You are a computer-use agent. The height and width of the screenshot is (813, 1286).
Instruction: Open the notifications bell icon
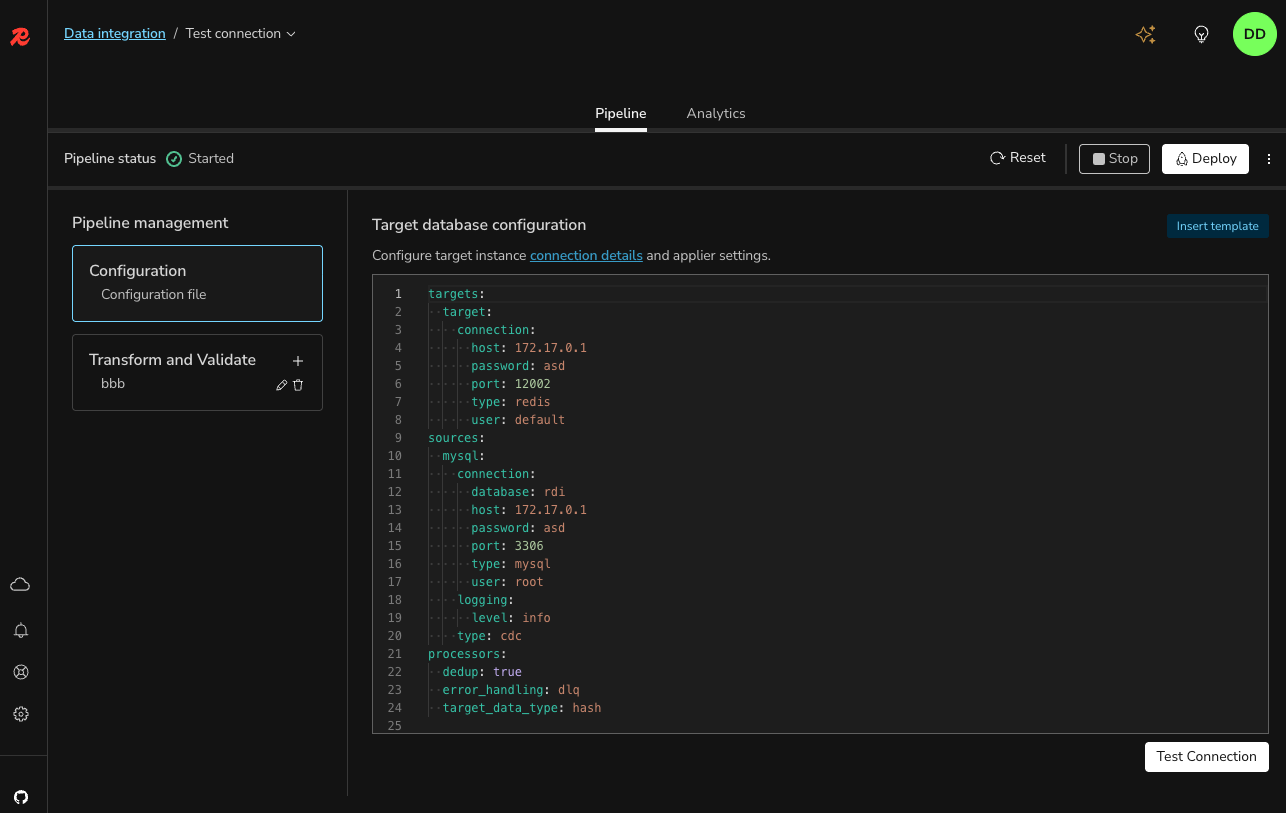click(20, 630)
